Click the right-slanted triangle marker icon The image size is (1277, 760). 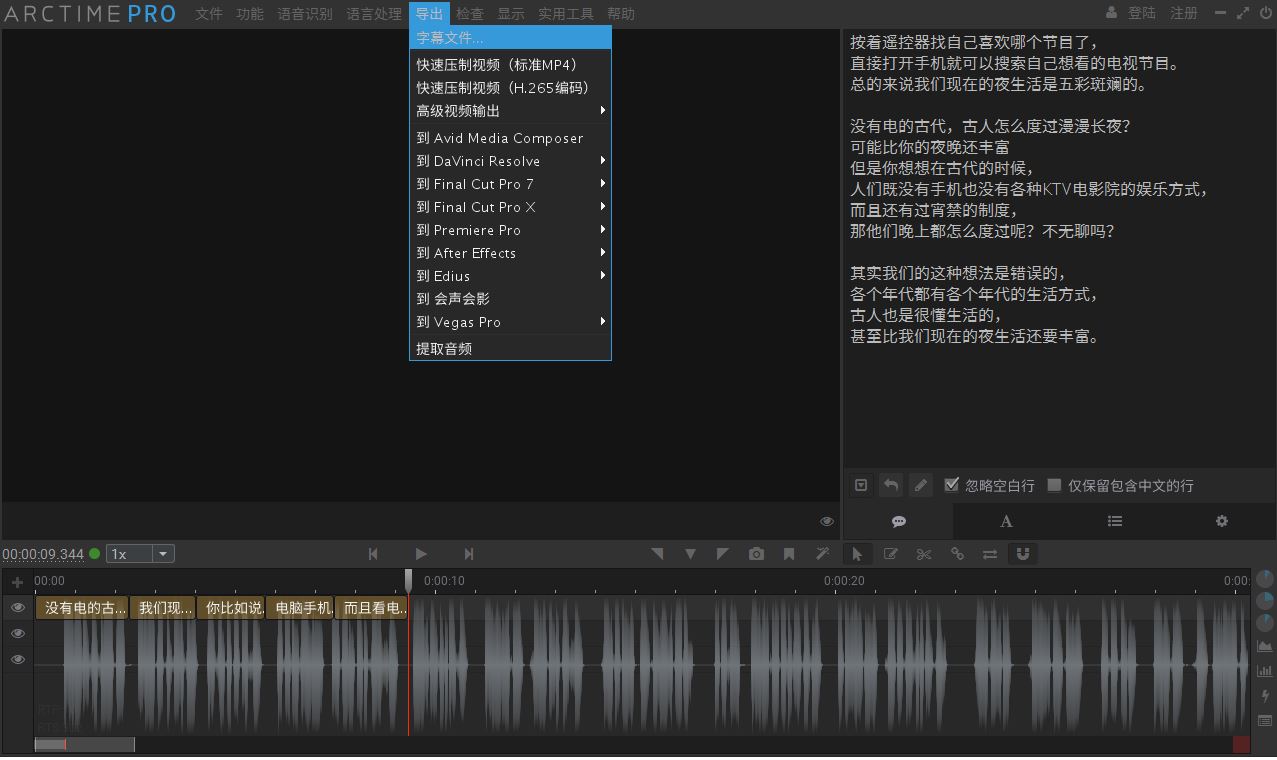tap(723, 554)
